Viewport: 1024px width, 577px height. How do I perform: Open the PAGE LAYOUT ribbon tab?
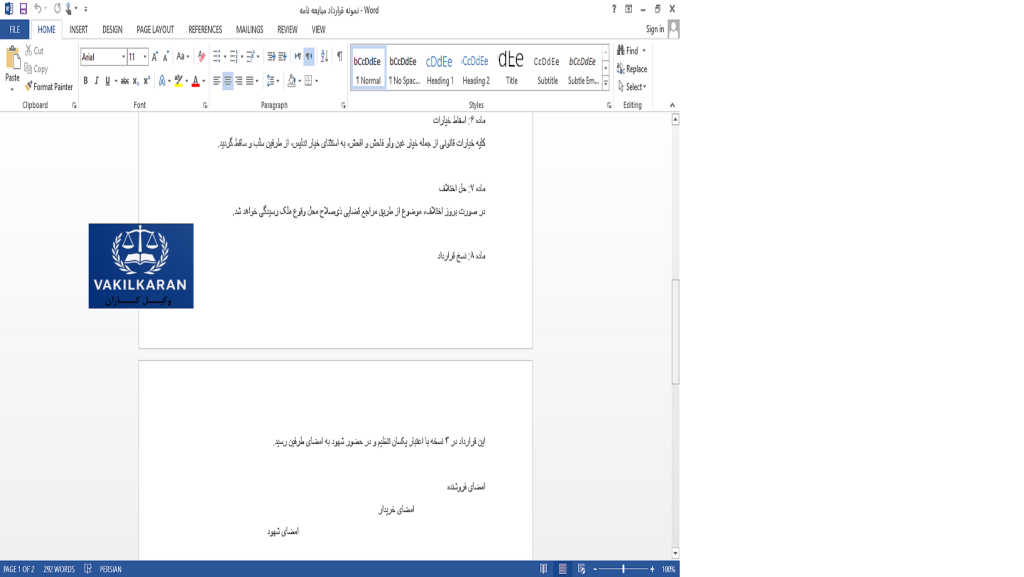click(x=155, y=30)
